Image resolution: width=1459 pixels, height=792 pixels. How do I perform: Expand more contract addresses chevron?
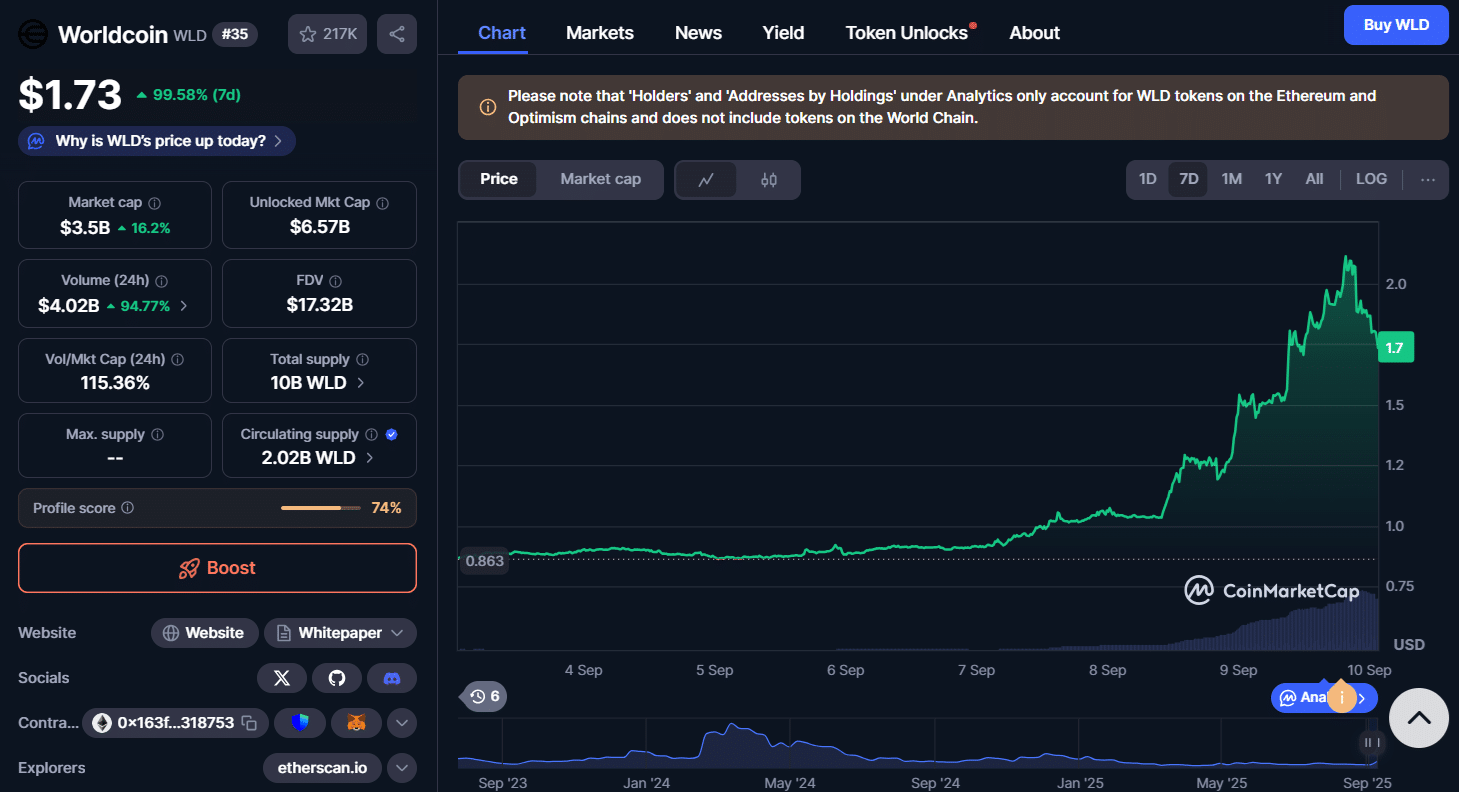click(x=401, y=722)
